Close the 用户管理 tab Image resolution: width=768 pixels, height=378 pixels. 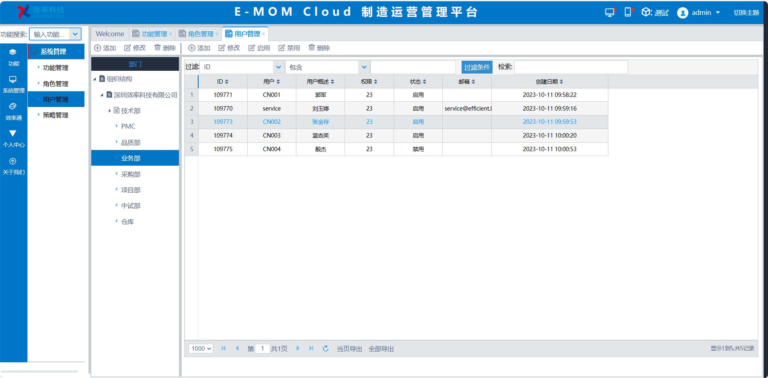tap(264, 34)
